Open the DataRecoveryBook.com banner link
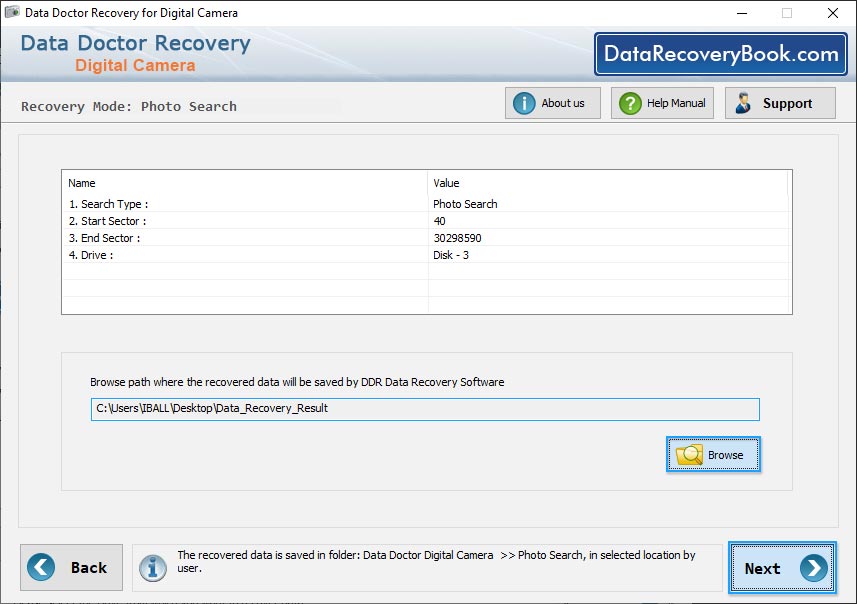This screenshot has height=604, width=857. coord(718,53)
